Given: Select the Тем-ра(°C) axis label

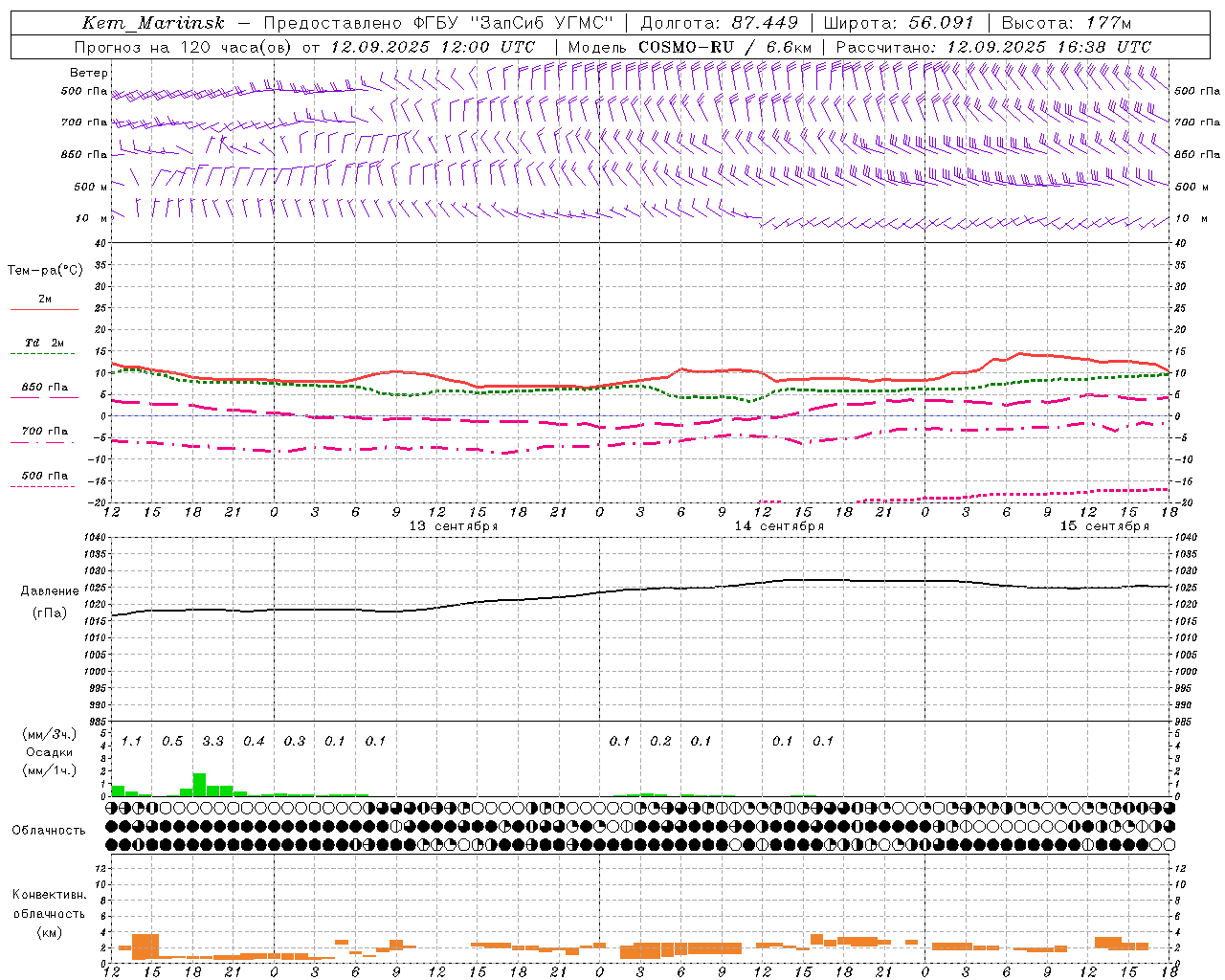Looking at the screenshot, I should (45, 271).
